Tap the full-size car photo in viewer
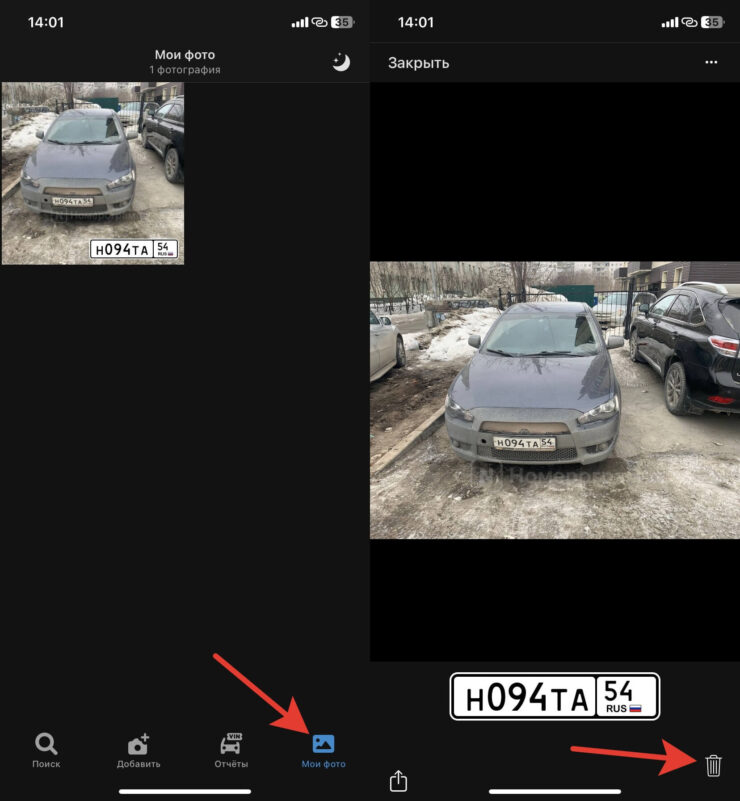Image resolution: width=740 pixels, height=801 pixels. pyautogui.click(x=554, y=400)
